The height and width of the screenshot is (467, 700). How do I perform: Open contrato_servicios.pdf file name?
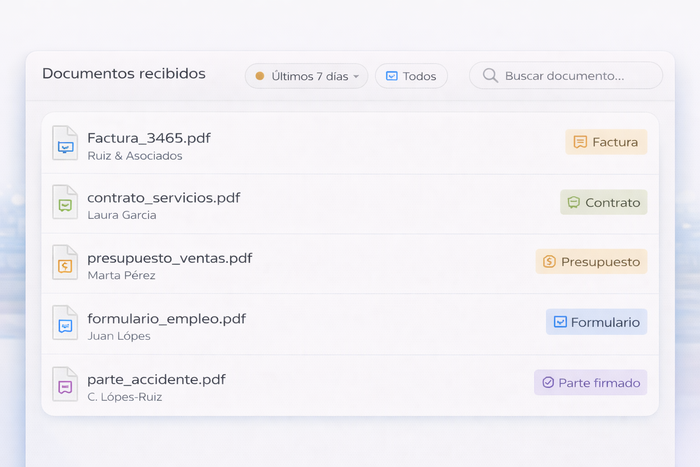coord(164,198)
